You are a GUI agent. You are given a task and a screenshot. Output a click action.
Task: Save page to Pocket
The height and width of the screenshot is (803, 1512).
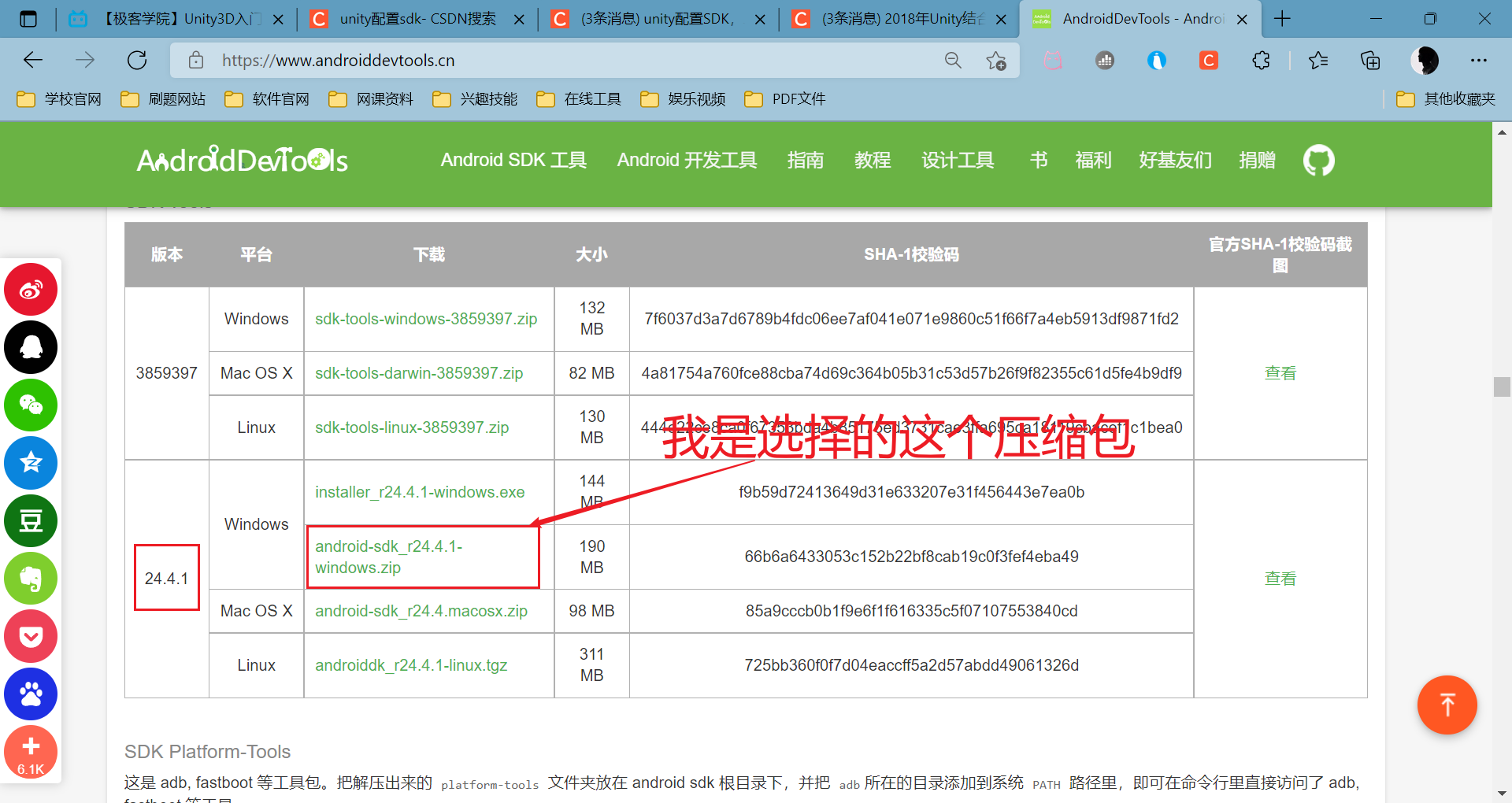pyautogui.click(x=31, y=636)
